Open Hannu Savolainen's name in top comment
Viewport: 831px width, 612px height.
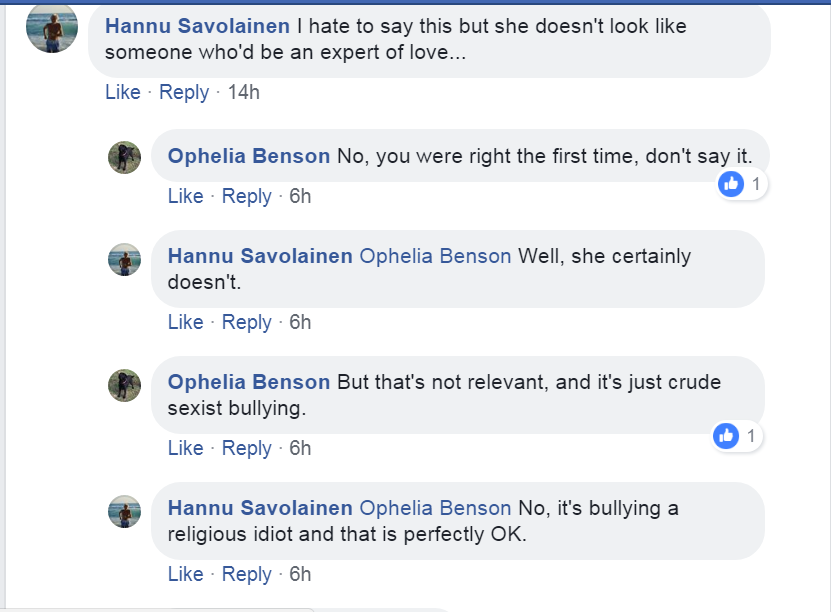(196, 26)
